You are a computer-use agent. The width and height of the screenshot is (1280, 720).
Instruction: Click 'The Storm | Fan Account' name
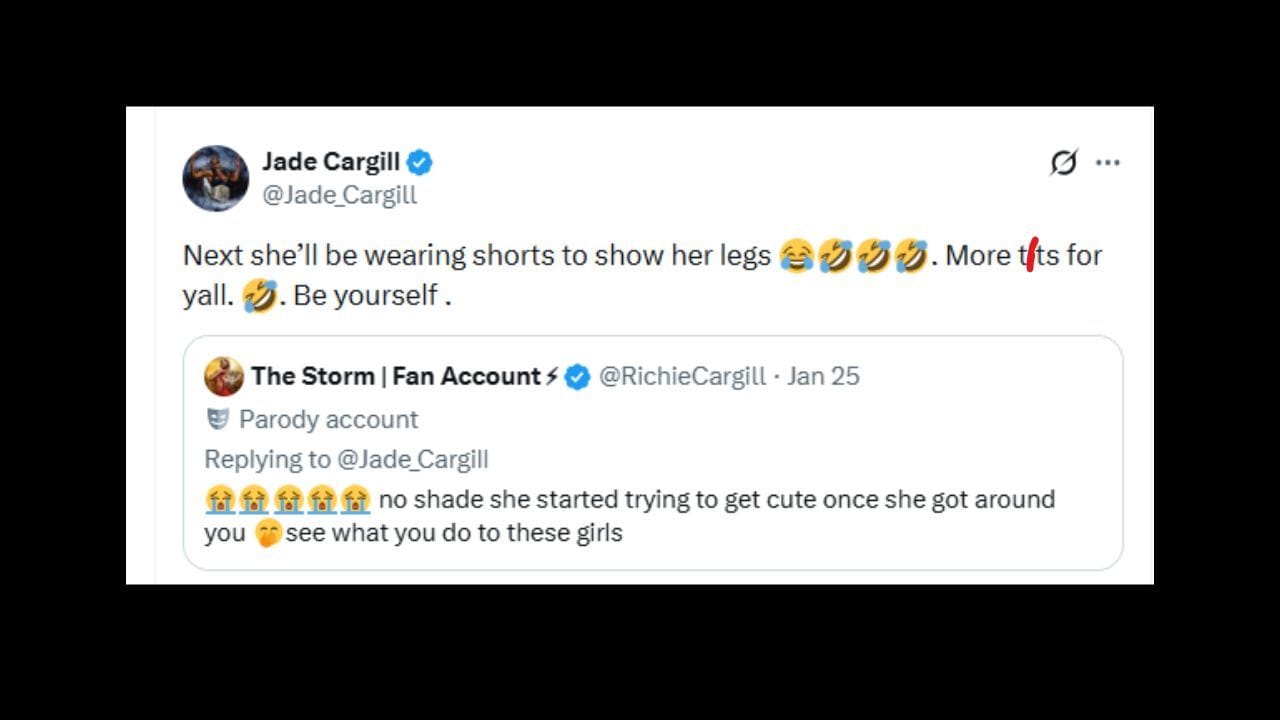pos(397,376)
